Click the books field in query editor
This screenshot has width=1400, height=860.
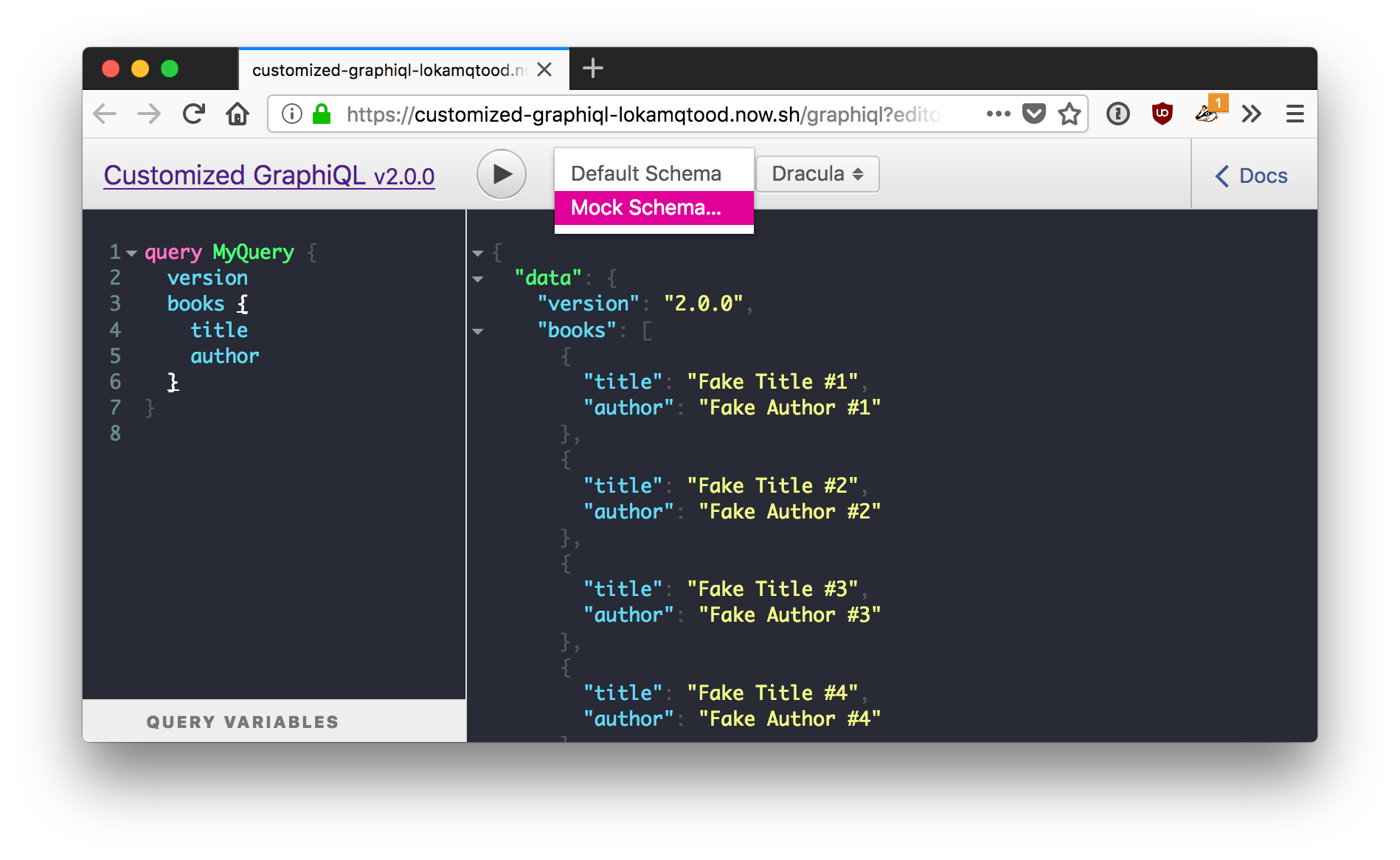195,304
